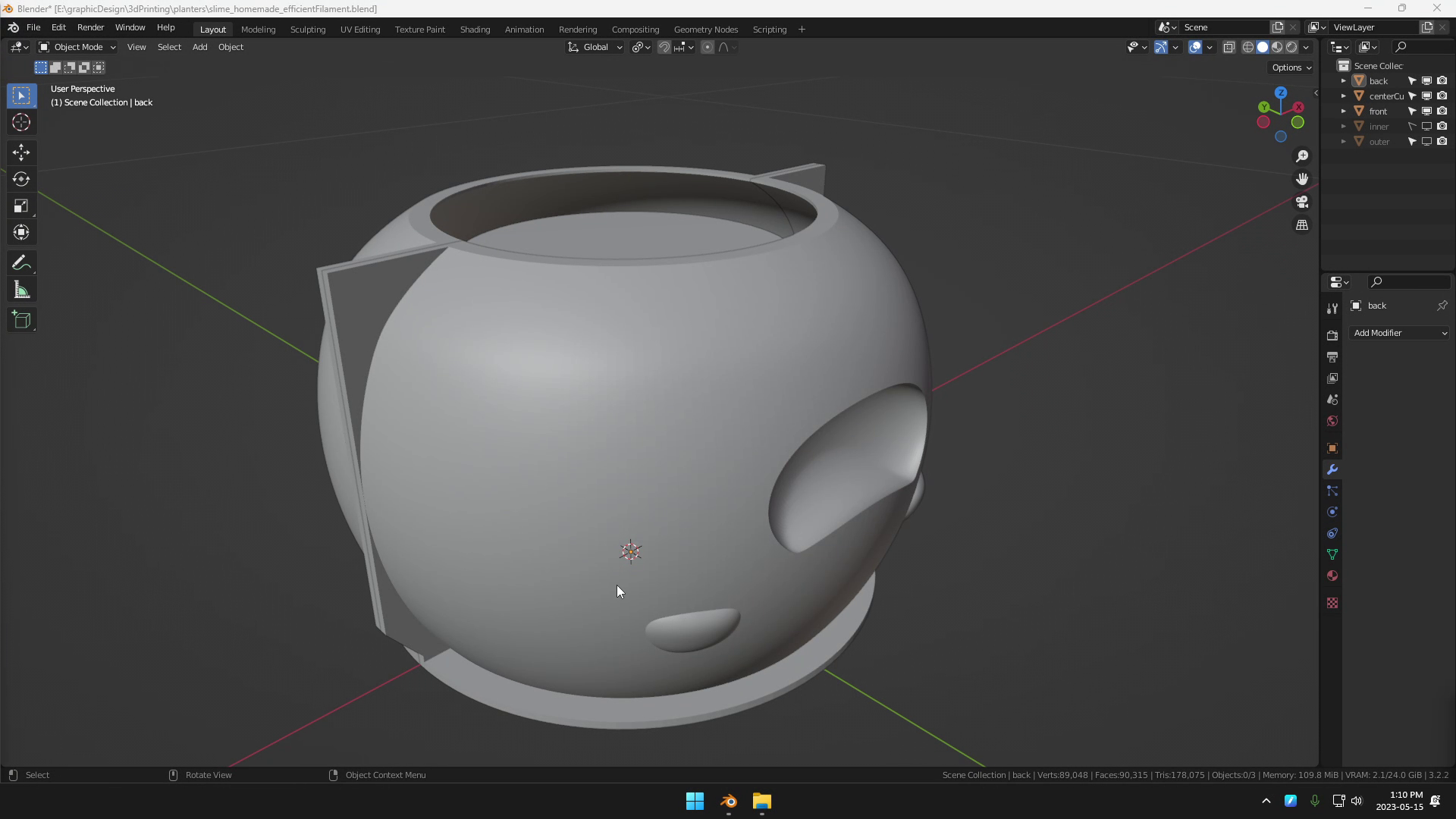This screenshot has width=1456, height=819.
Task: Toggle viewport visibility of outer object
Action: coord(1426,142)
